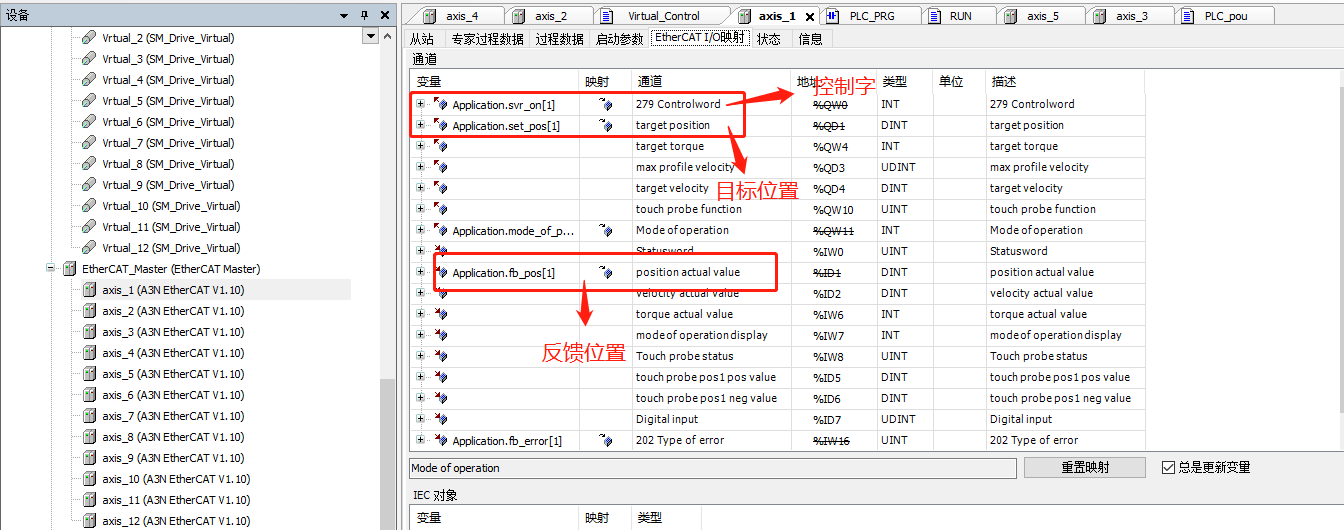1344x530 pixels.
Task: Click the Vrtual_2 drive icon in device tree
Action: [89, 38]
